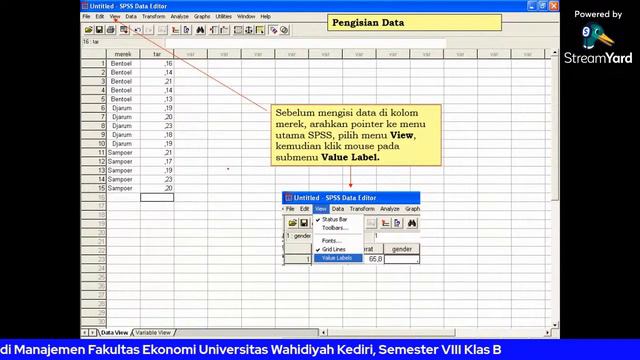Select the merek column header
Viewport: 640px width, 360px height.
point(123,54)
